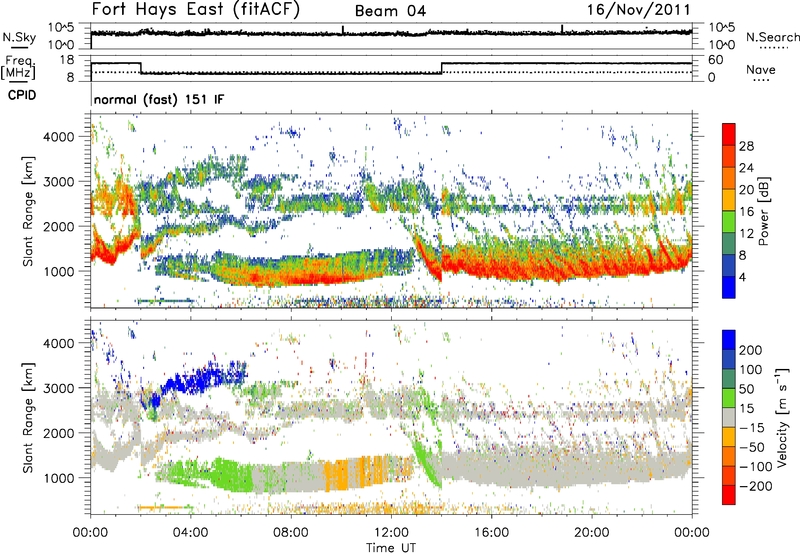Click the blue bottom segment of Power color bar
Image resolution: width=800 pixels, height=554 pixels.
click(x=729, y=287)
